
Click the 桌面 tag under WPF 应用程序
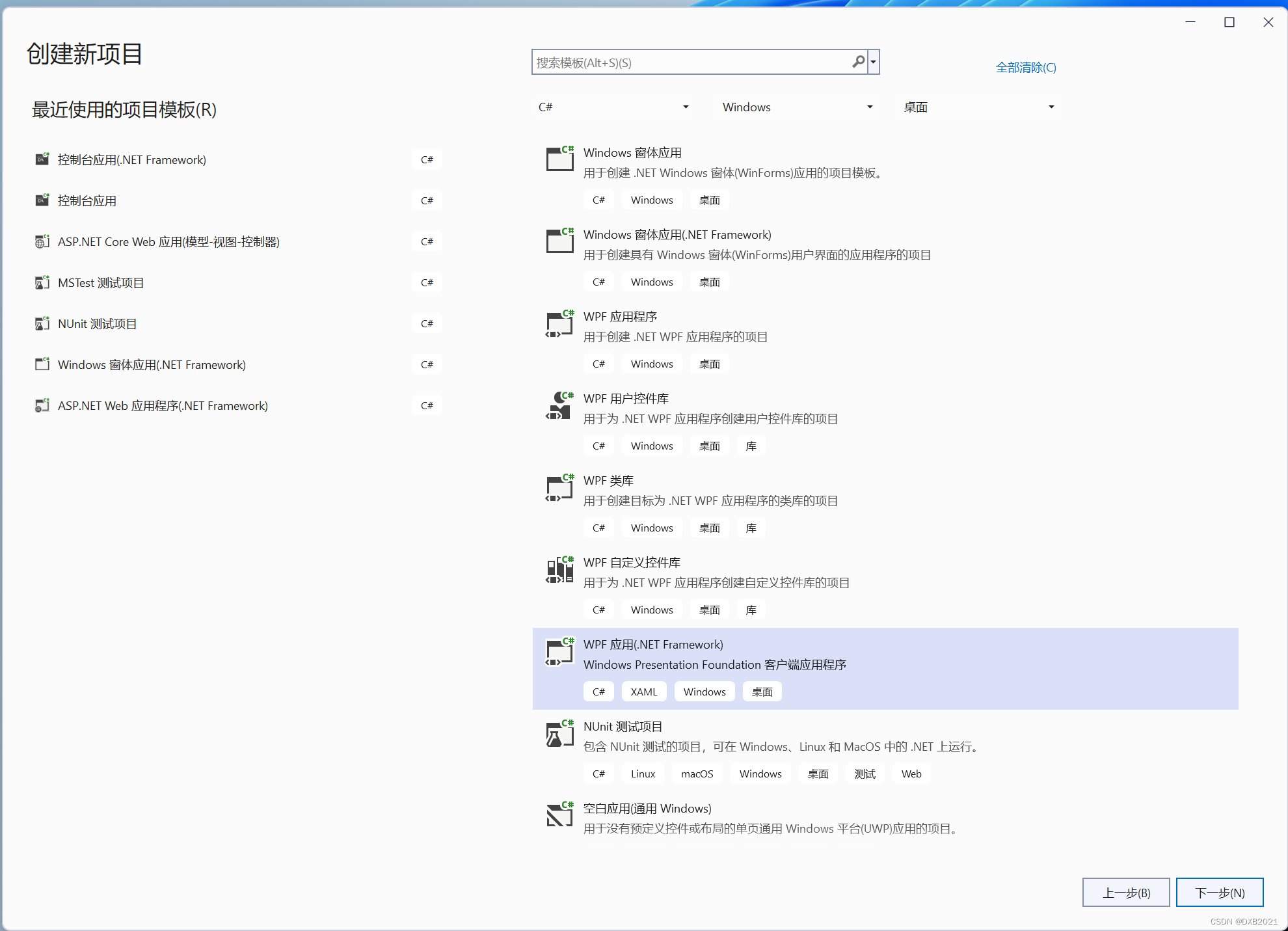pos(709,364)
